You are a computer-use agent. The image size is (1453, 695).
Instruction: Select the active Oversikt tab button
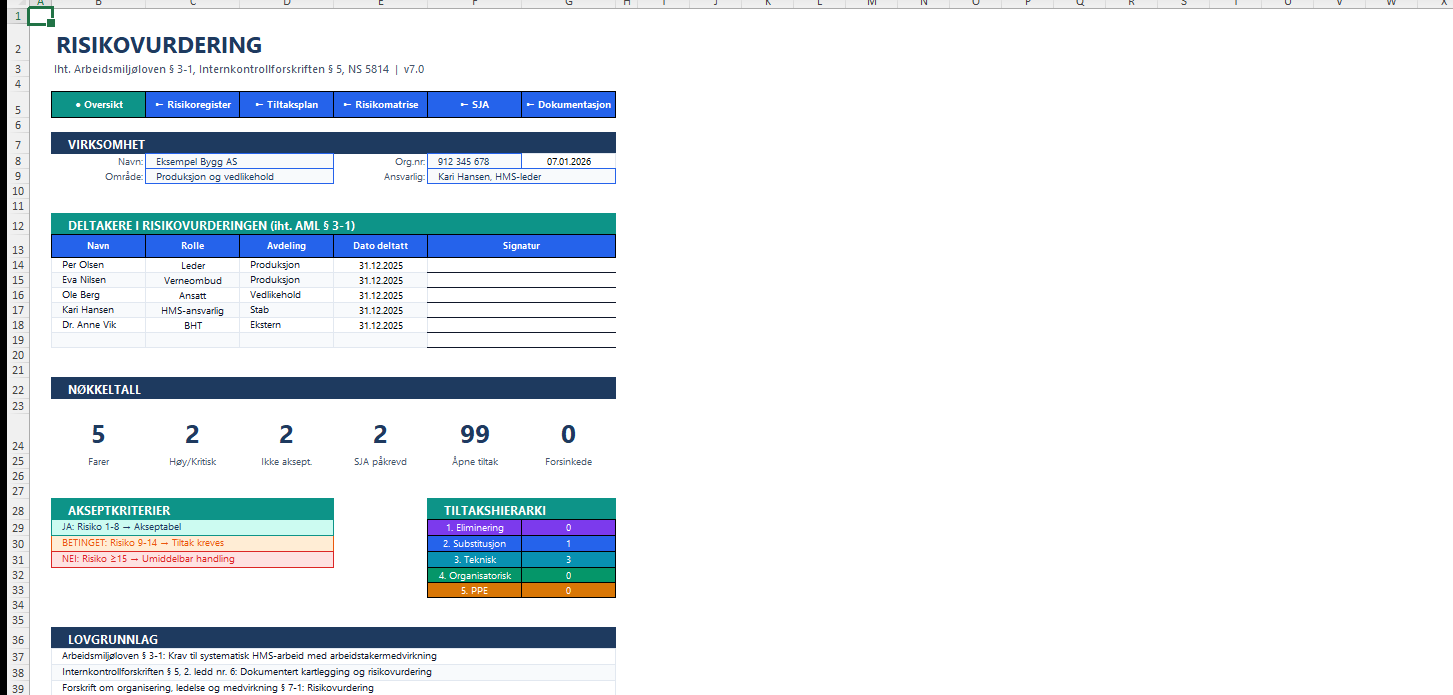click(98, 105)
